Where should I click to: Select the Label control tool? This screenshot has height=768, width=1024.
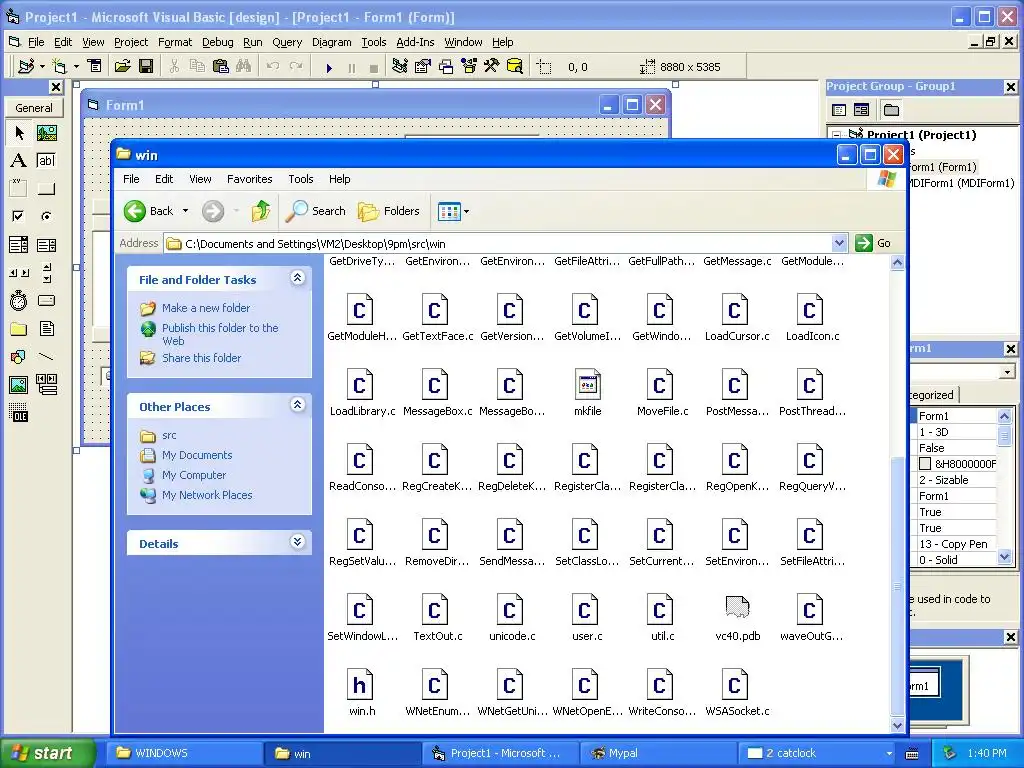click(x=19, y=161)
